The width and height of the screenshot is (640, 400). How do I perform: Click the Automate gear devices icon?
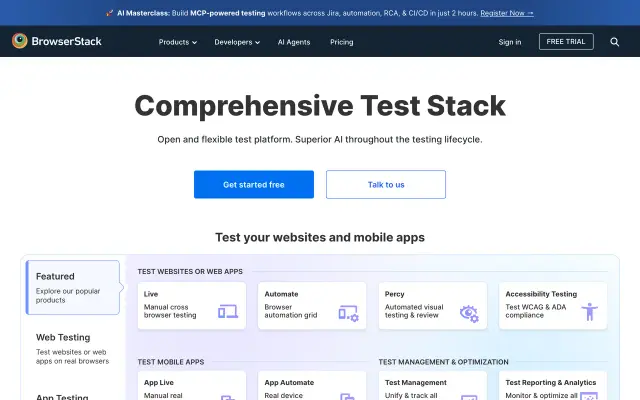[348, 313]
